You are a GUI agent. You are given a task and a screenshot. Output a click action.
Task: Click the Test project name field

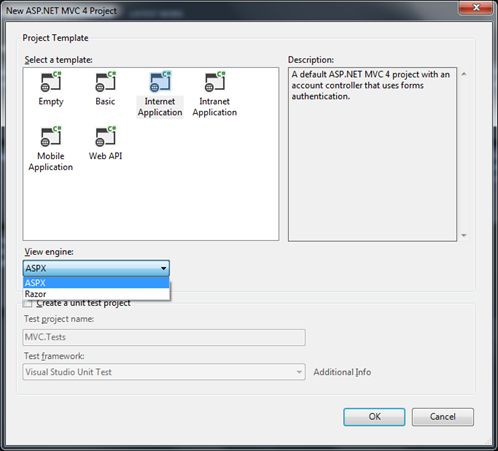164,337
